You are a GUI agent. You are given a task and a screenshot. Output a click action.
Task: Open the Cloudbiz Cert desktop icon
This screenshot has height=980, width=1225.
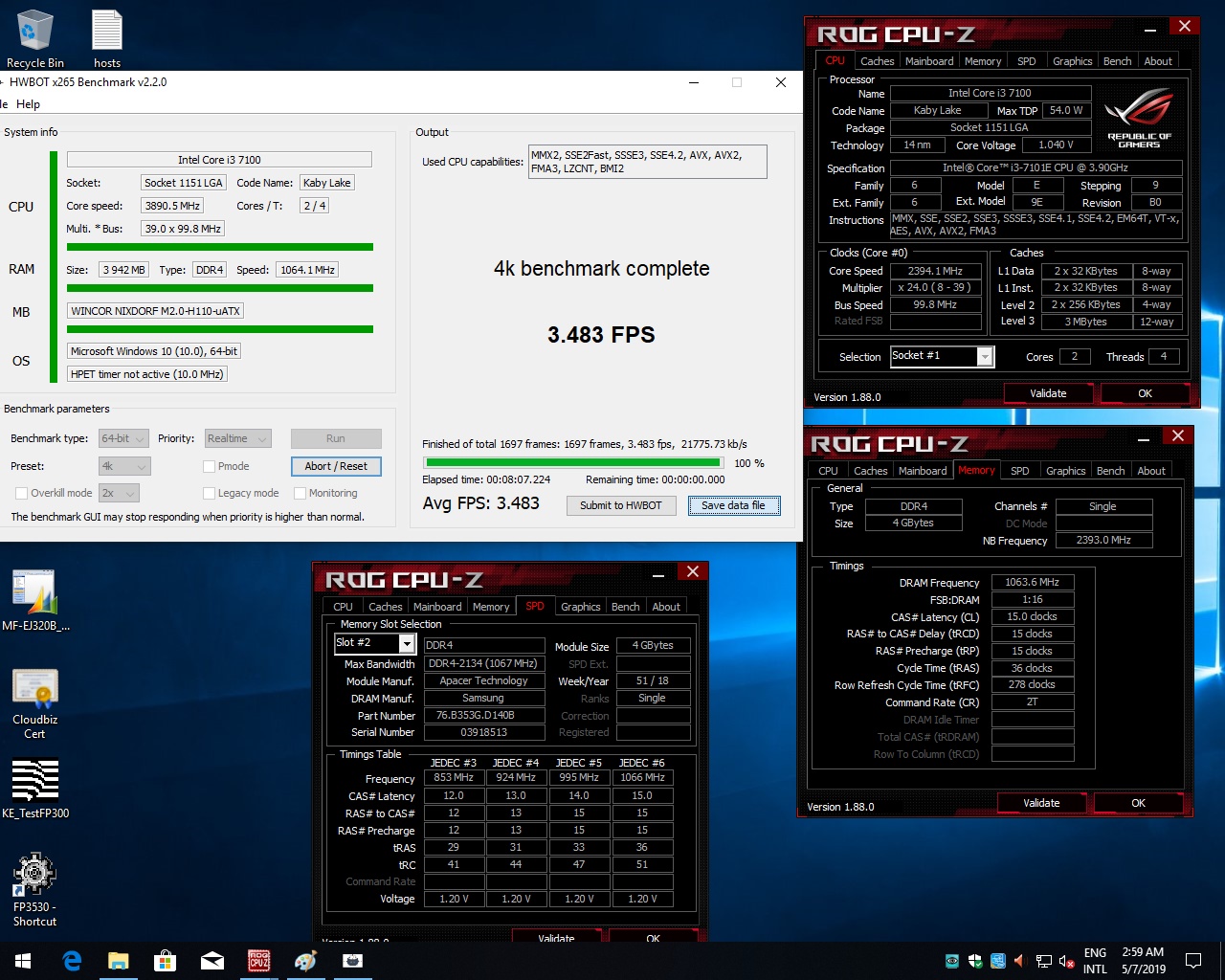[x=35, y=703]
